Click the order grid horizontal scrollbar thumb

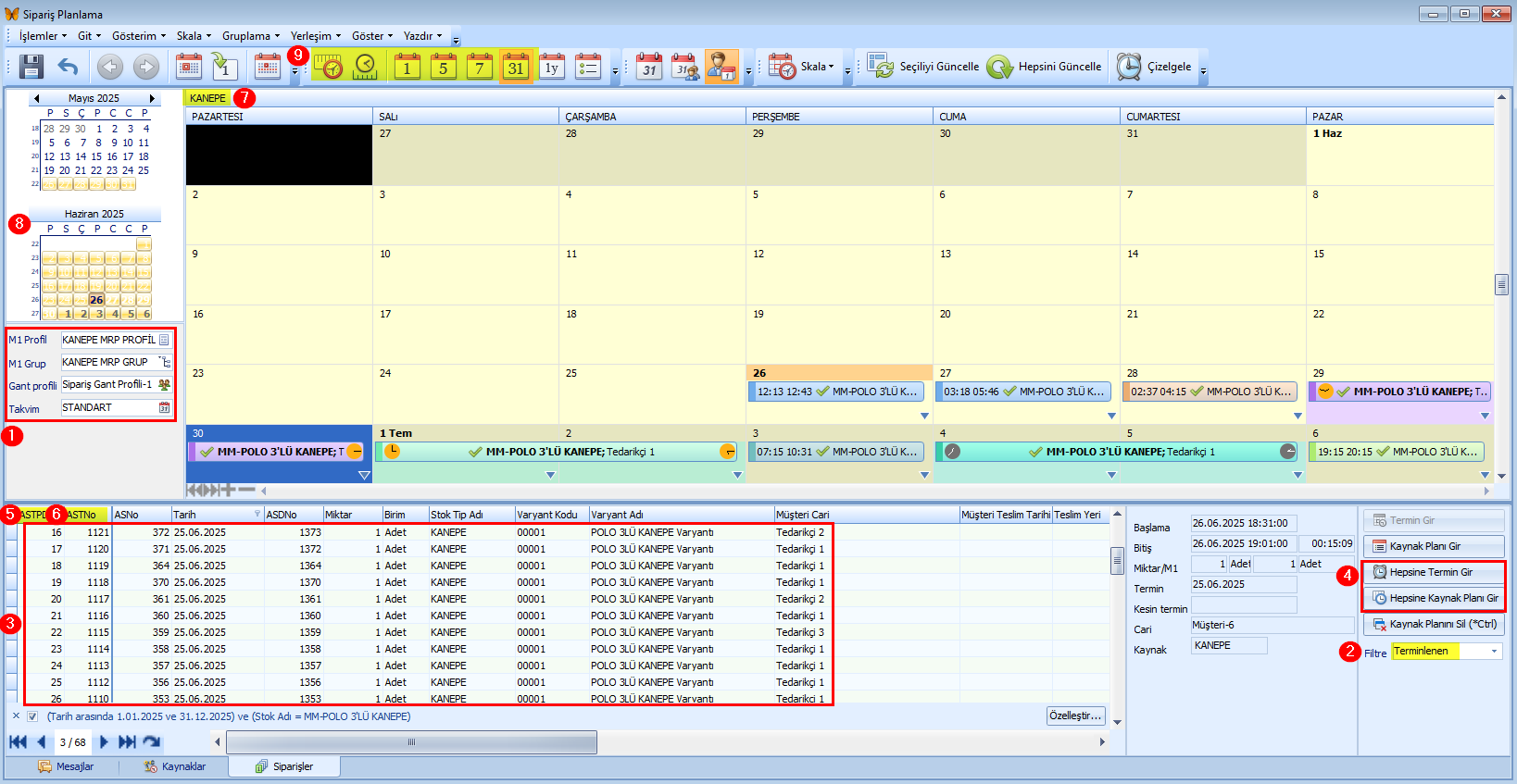pos(411,741)
